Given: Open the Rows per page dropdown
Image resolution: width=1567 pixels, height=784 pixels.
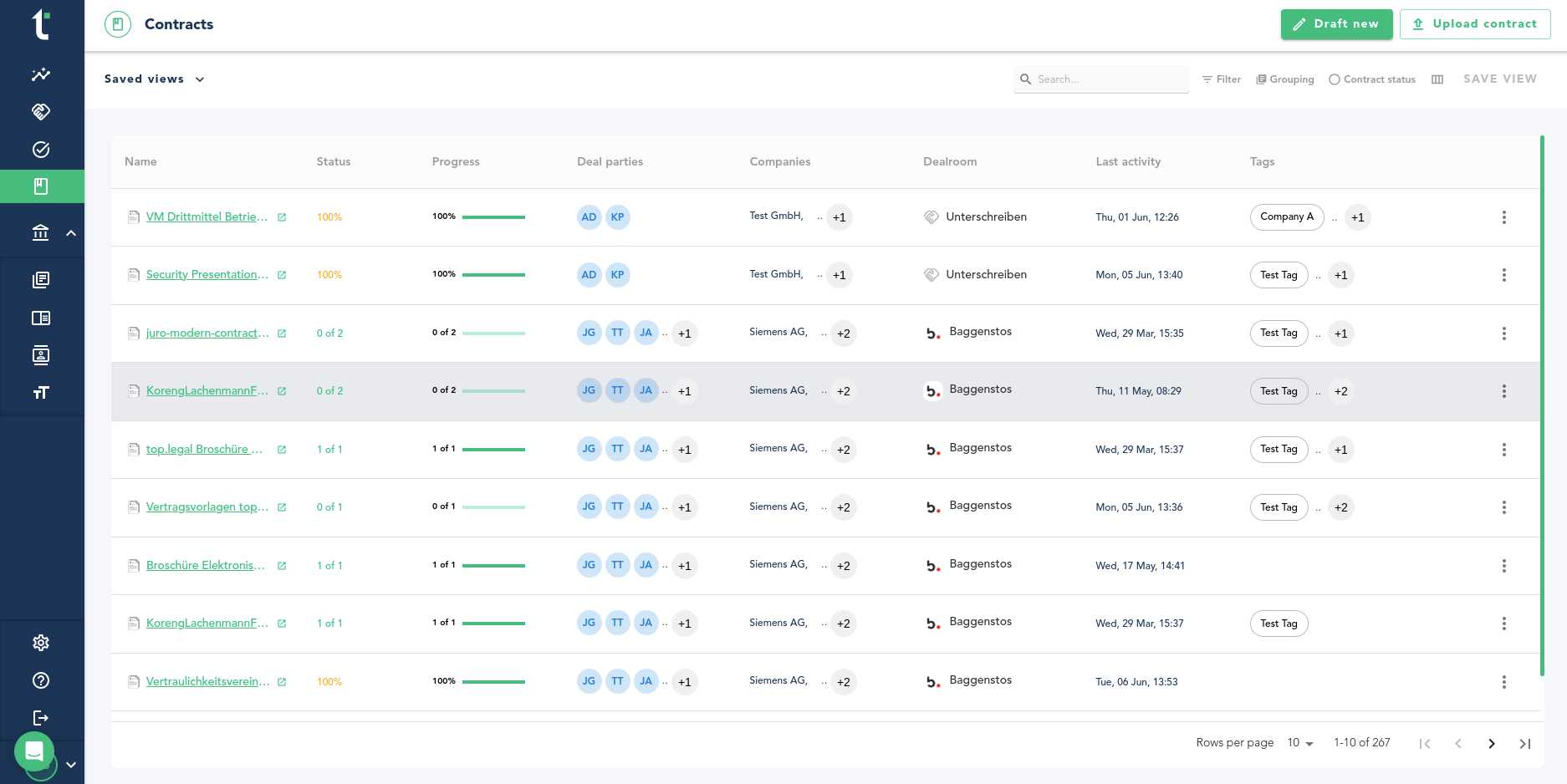Looking at the screenshot, I should point(1300,743).
